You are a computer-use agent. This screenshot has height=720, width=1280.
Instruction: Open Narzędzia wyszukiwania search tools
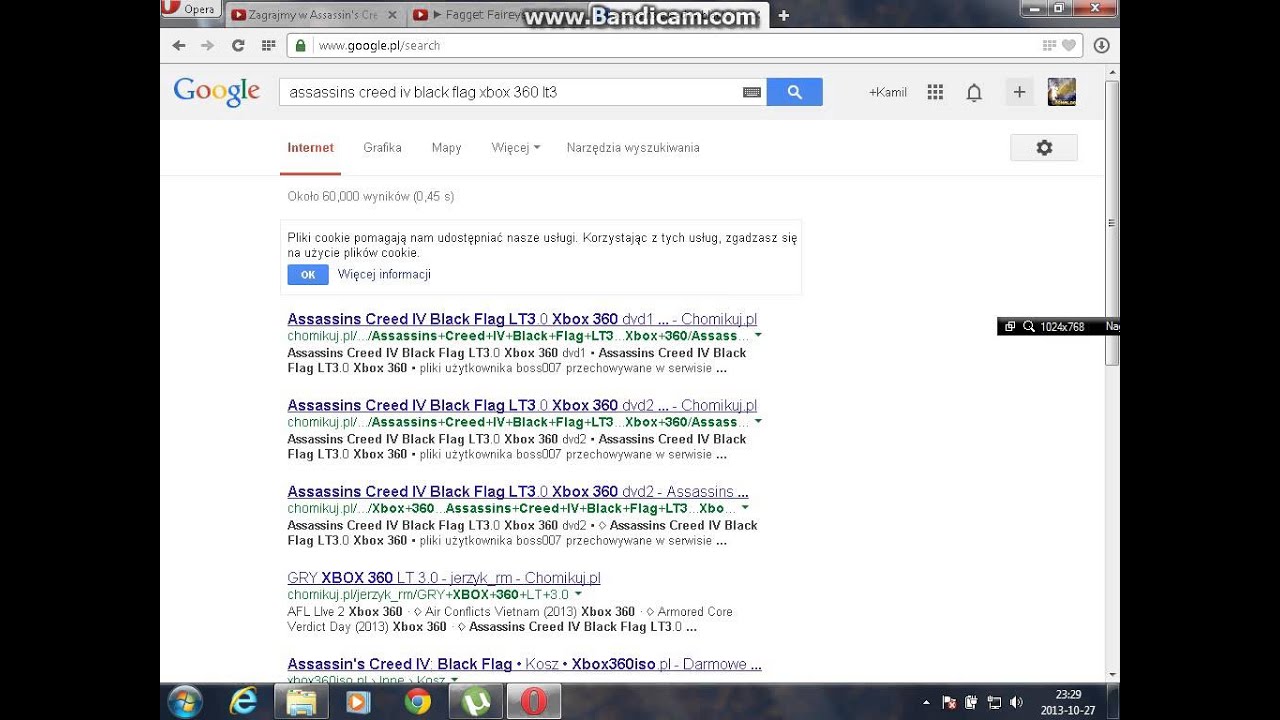[x=633, y=148]
